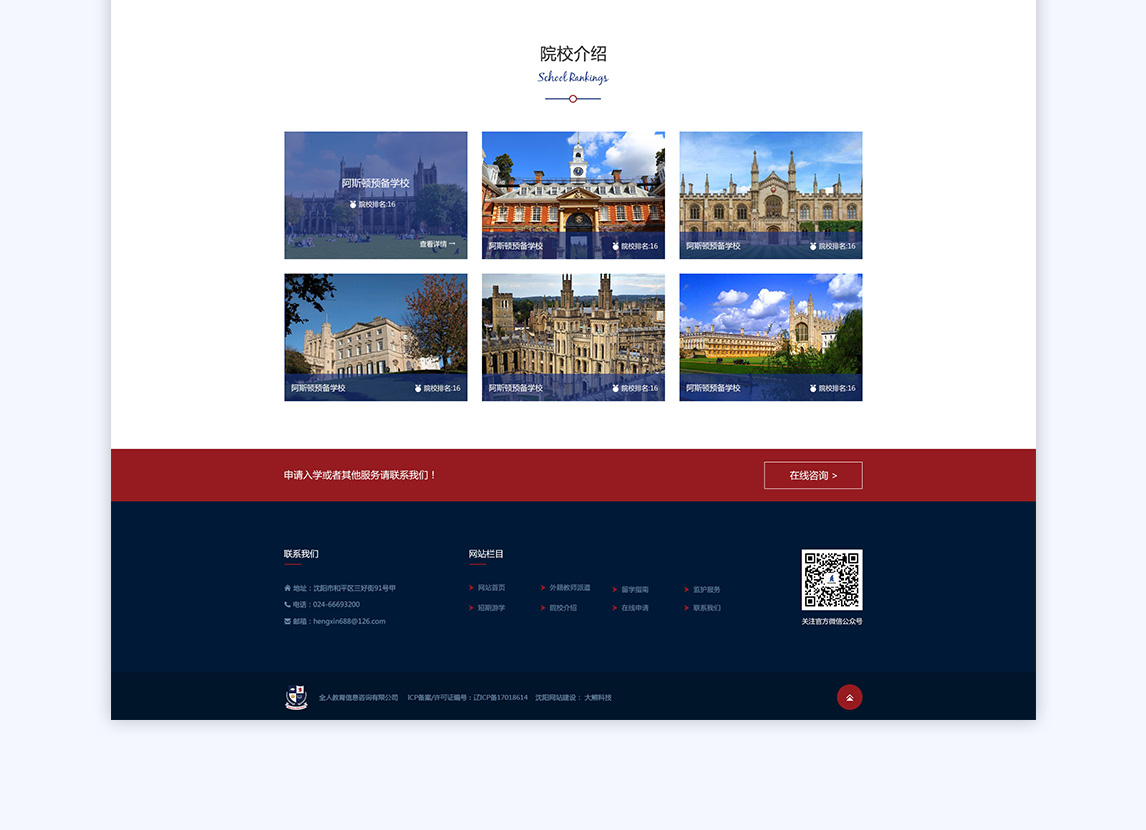The image size is (1146, 830).
Task: Navigate to 短期游学 in the footer
Action: (491, 608)
